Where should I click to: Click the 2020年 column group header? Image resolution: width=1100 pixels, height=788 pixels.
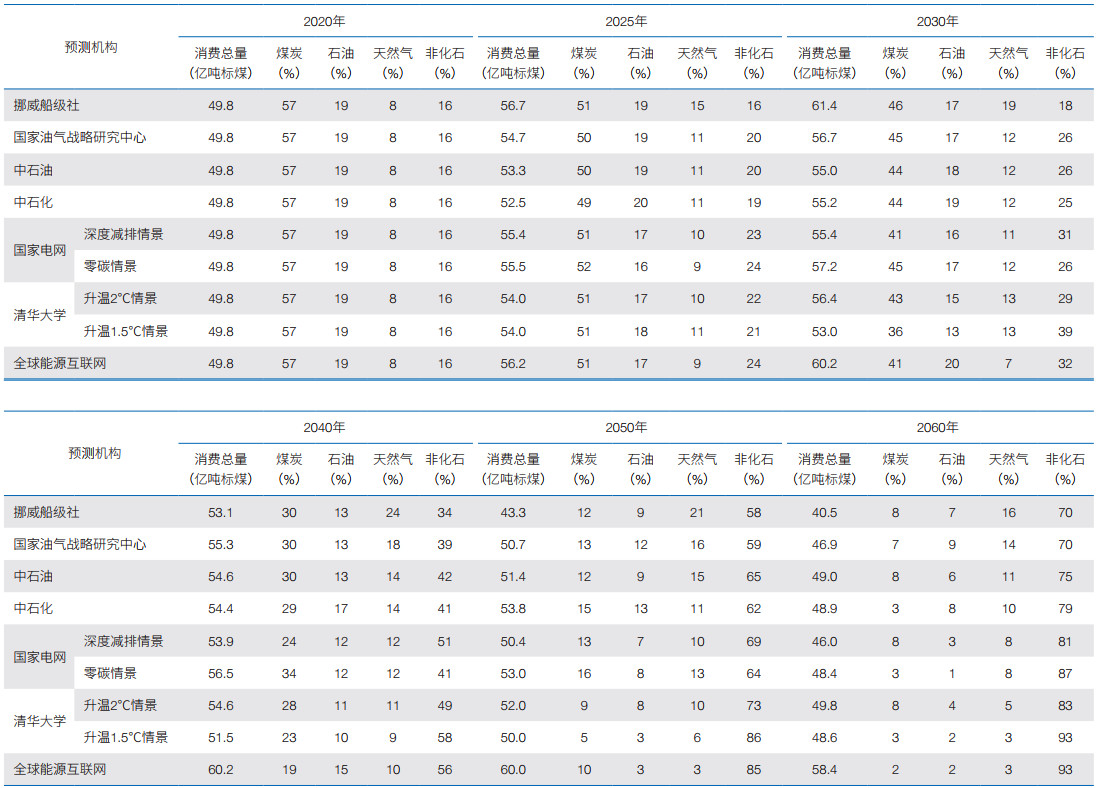324,21
